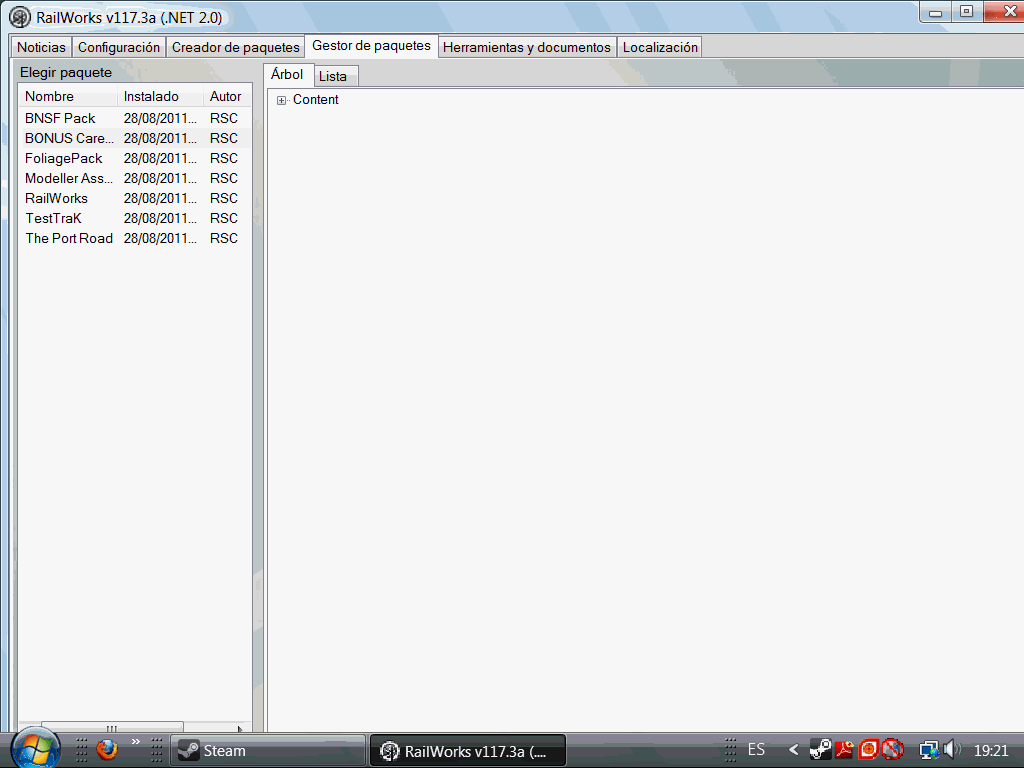Launch Firefox from the quick launch bar
The image size is (1024, 768).
click(107, 749)
